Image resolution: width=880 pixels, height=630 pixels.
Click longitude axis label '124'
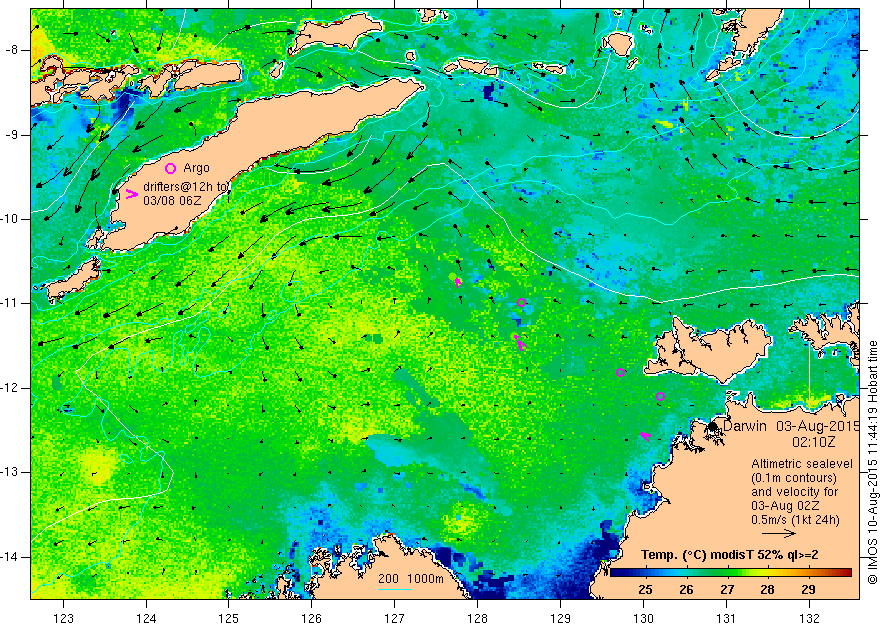pos(146,618)
